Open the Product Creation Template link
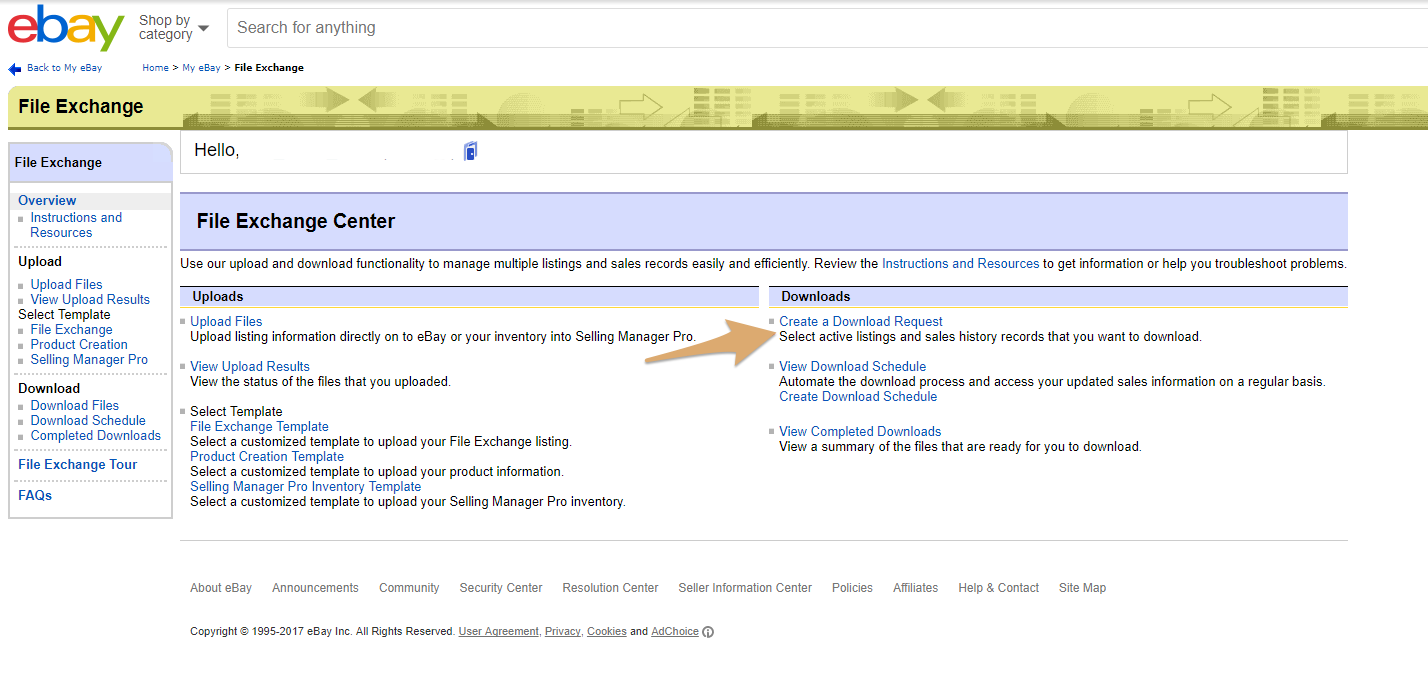 267,457
